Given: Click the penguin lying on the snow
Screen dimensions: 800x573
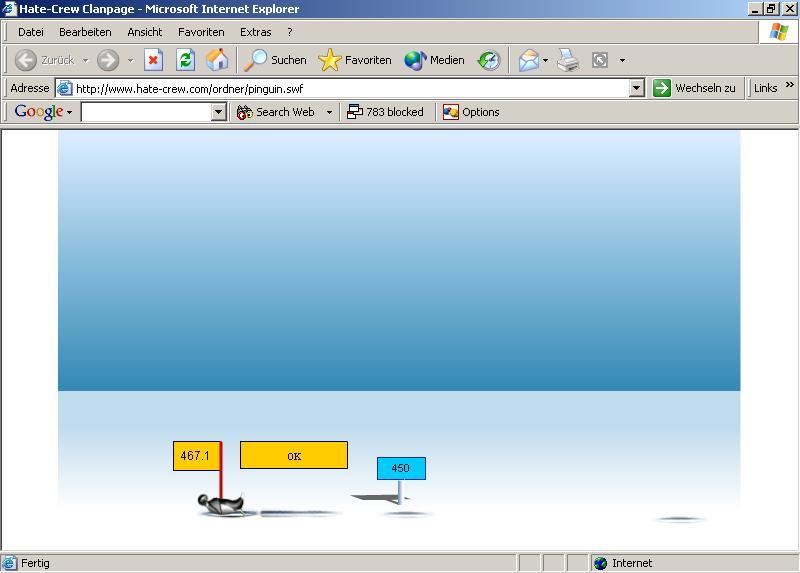Looking at the screenshot, I should pyautogui.click(x=221, y=504).
